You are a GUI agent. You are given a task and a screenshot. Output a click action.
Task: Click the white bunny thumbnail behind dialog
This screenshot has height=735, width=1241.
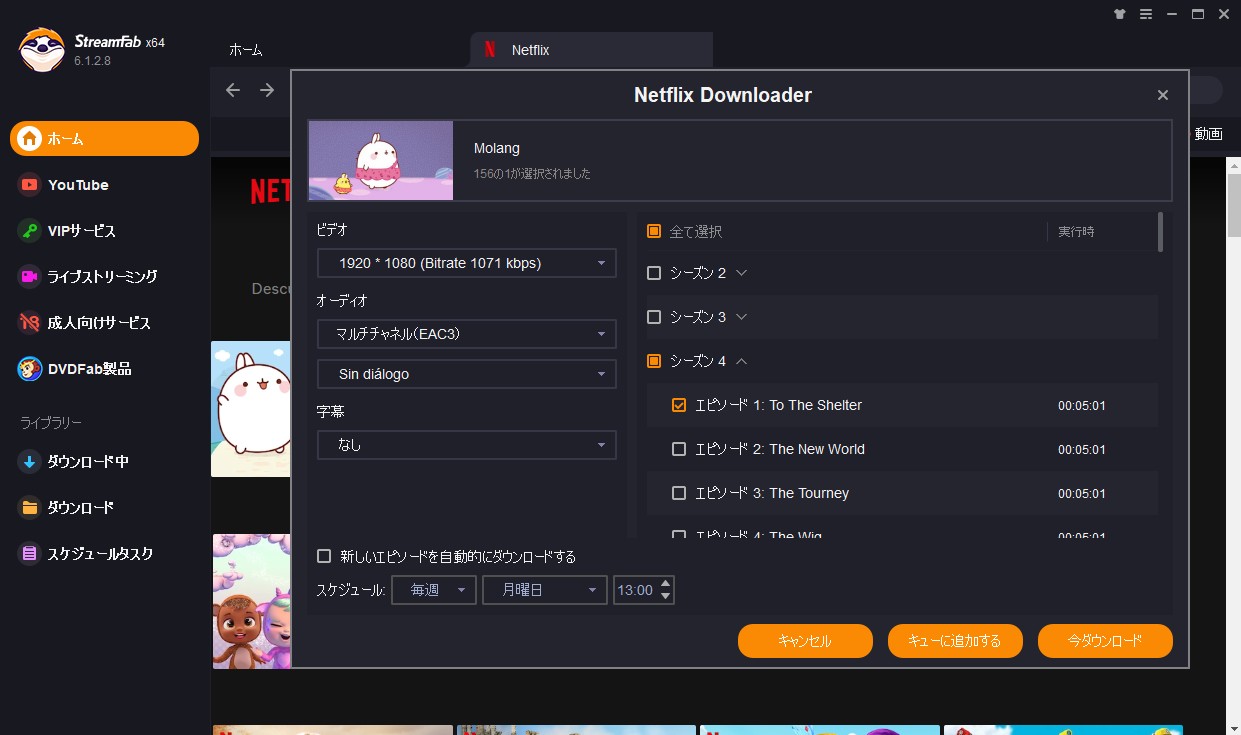[250, 409]
